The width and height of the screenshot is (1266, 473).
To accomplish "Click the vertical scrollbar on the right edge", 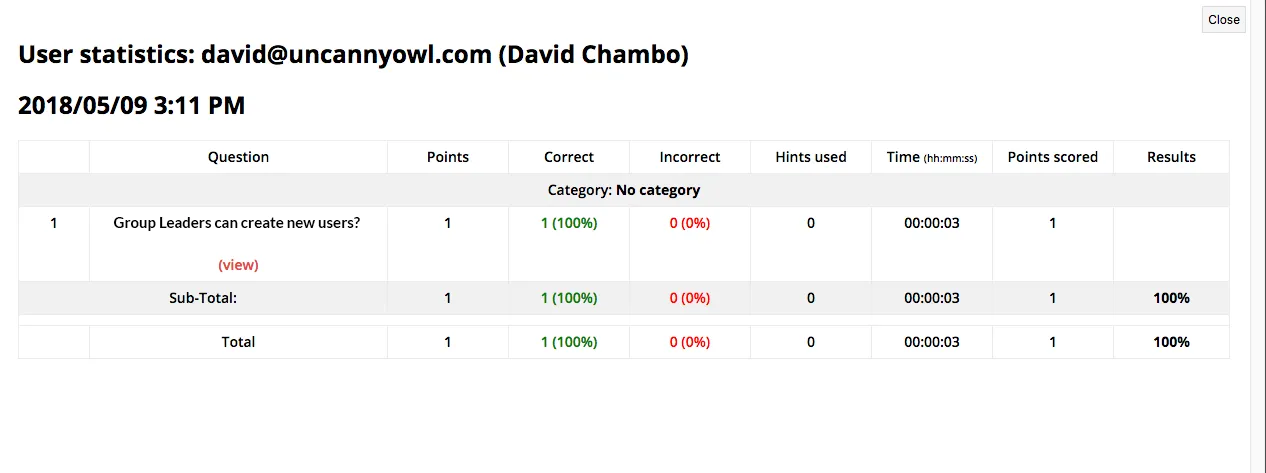I will pyautogui.click(x=1258, y=236).
